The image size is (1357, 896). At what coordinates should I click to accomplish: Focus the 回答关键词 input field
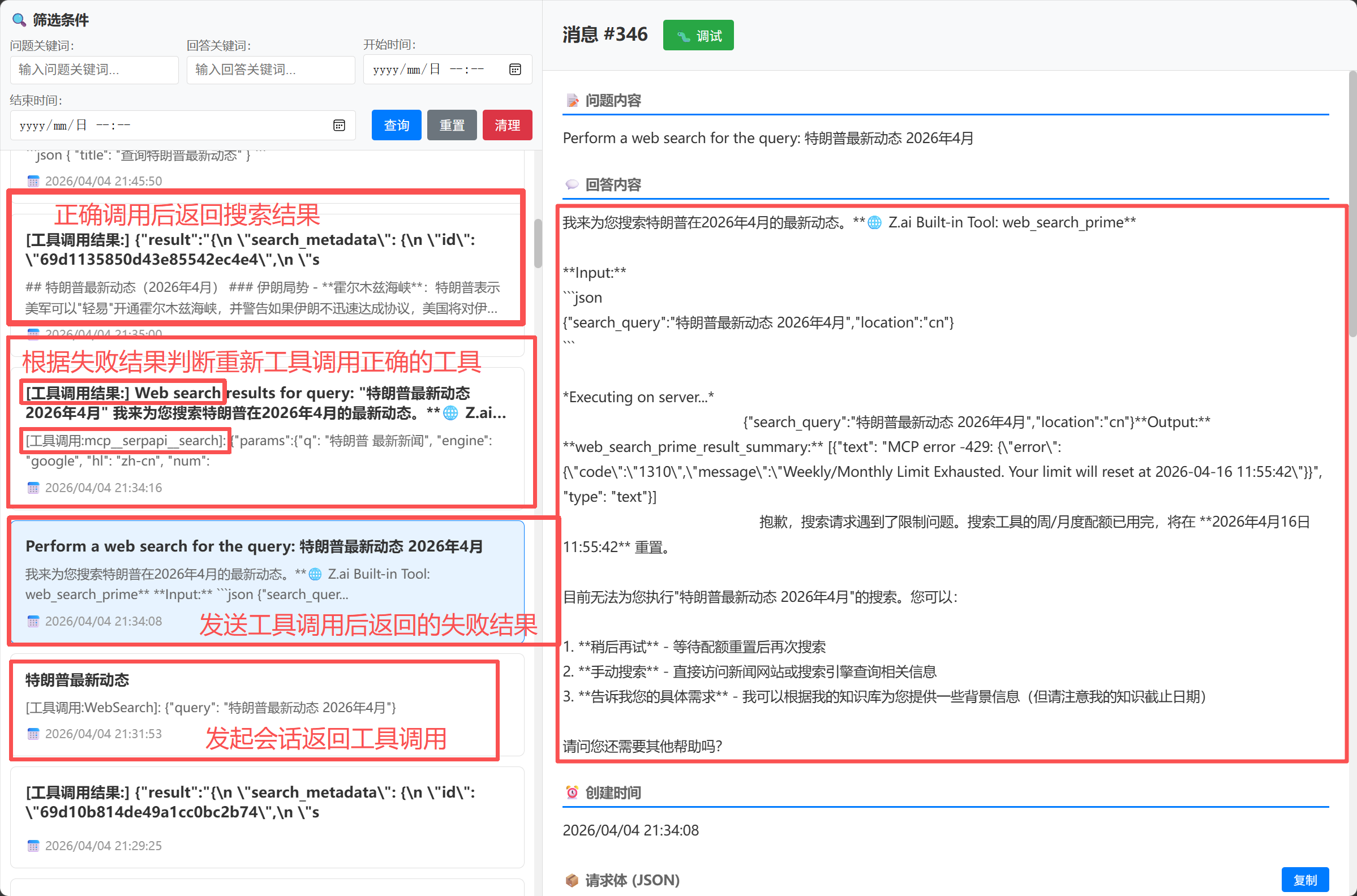coord(271,70)
